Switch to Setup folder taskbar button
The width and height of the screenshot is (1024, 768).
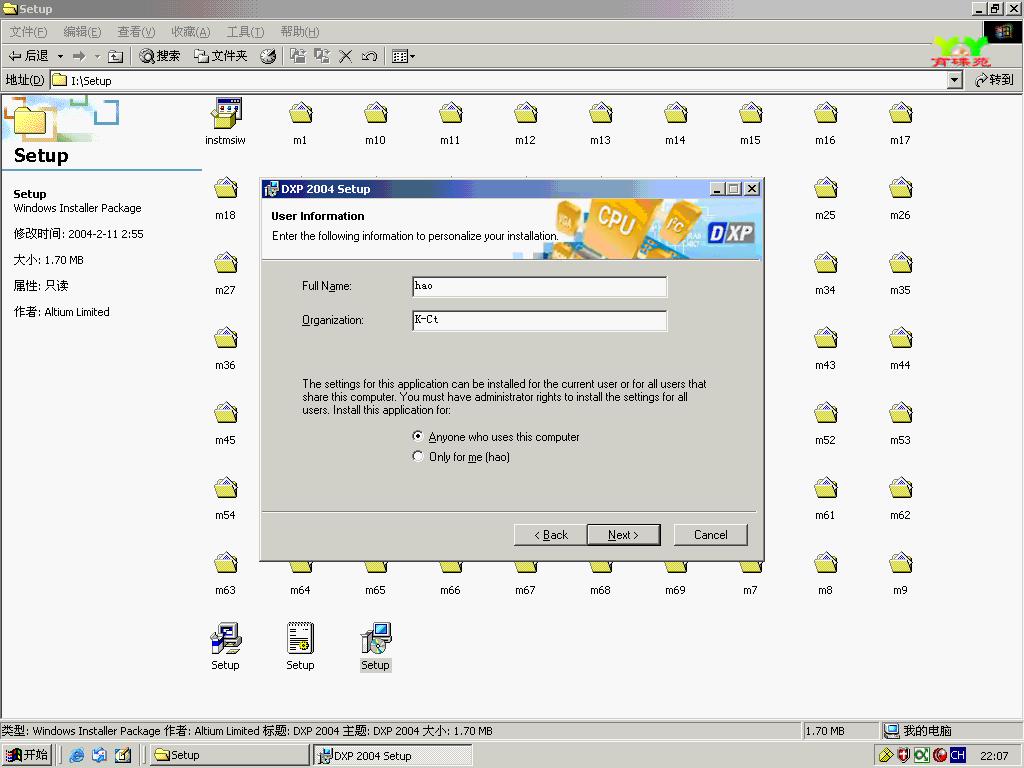pos(229,755)
